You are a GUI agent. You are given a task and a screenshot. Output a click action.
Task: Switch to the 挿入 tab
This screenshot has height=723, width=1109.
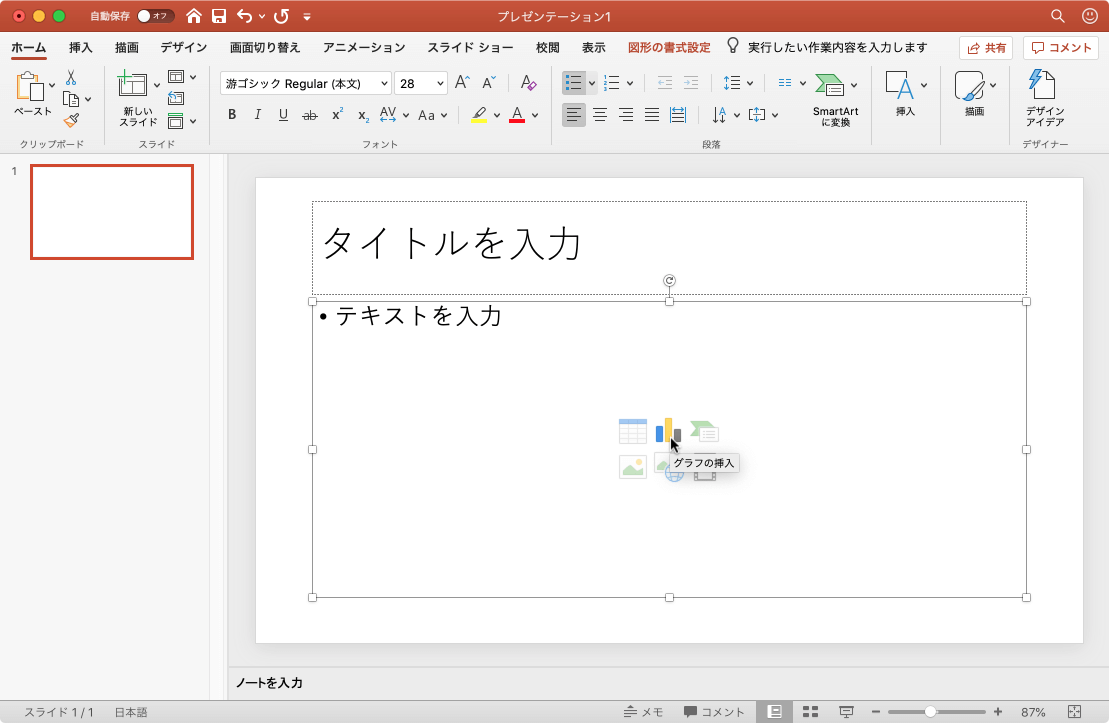(x=81, y=47)
